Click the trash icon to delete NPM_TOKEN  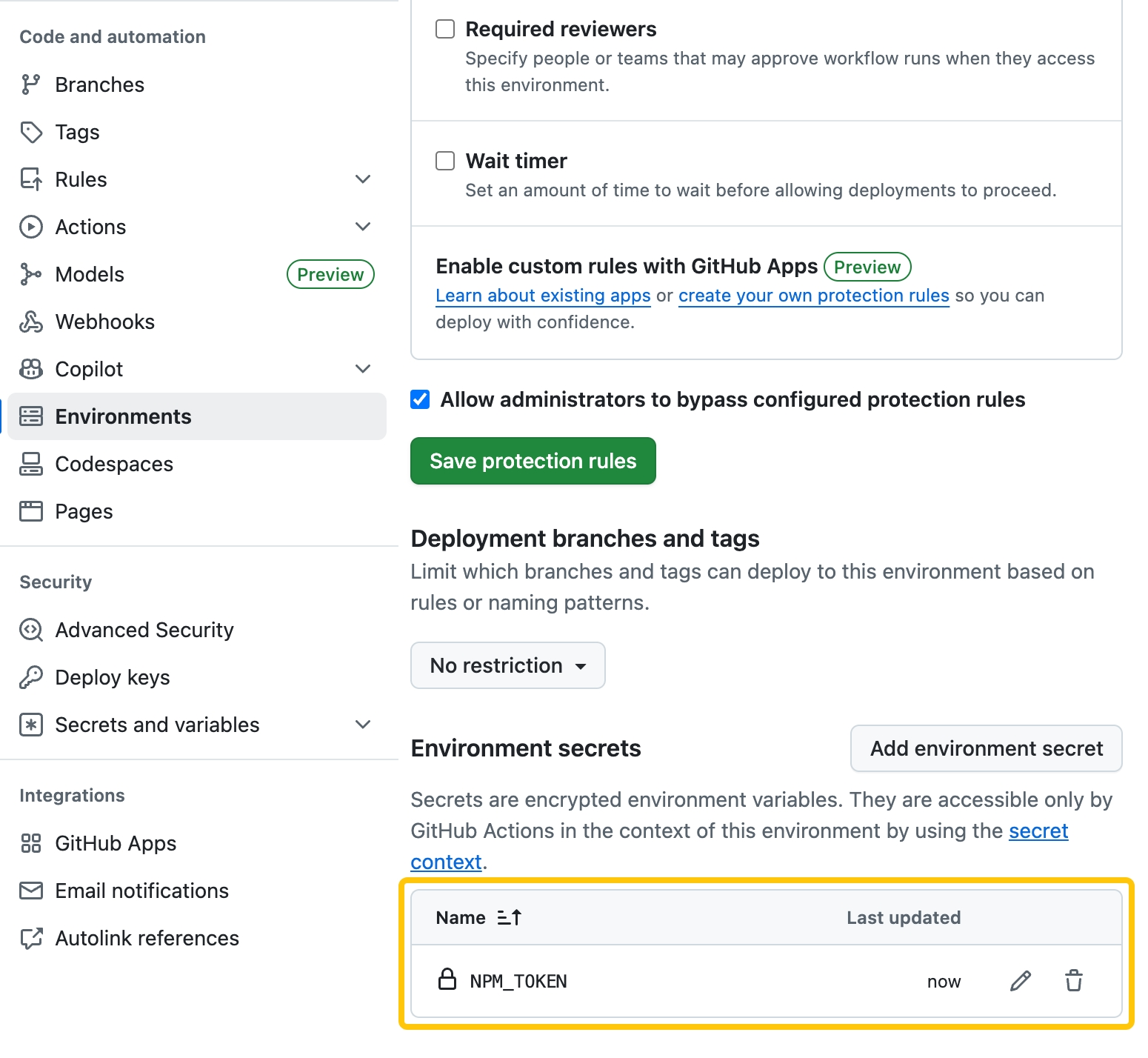tap(1074, 980)
